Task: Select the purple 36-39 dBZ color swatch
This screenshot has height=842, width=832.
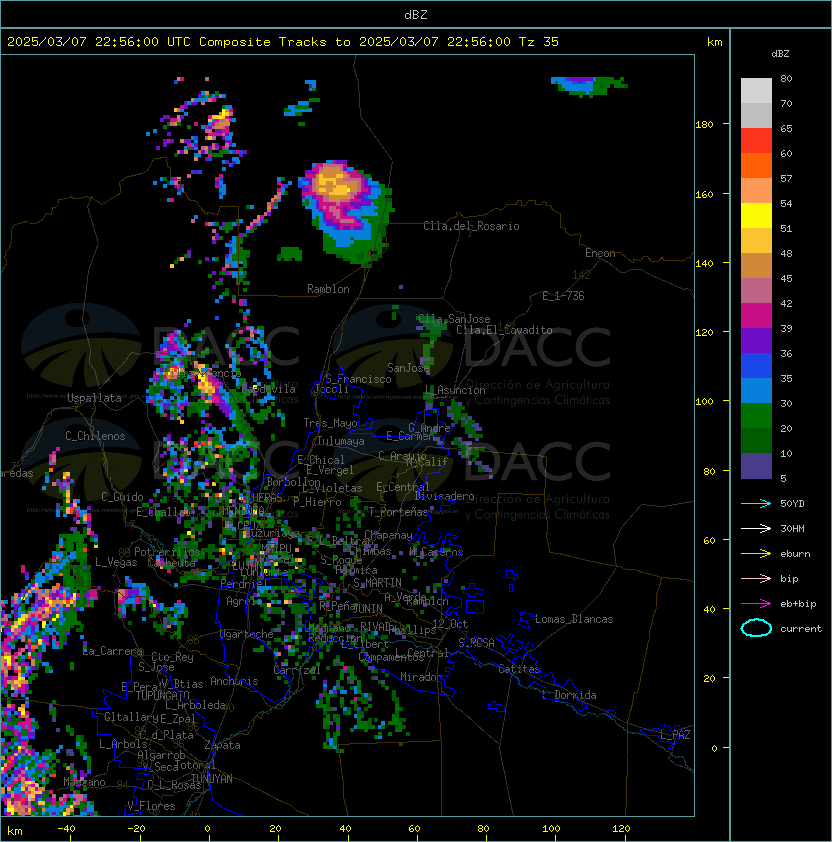Action: pyautogui.click(x=756, y=340)
